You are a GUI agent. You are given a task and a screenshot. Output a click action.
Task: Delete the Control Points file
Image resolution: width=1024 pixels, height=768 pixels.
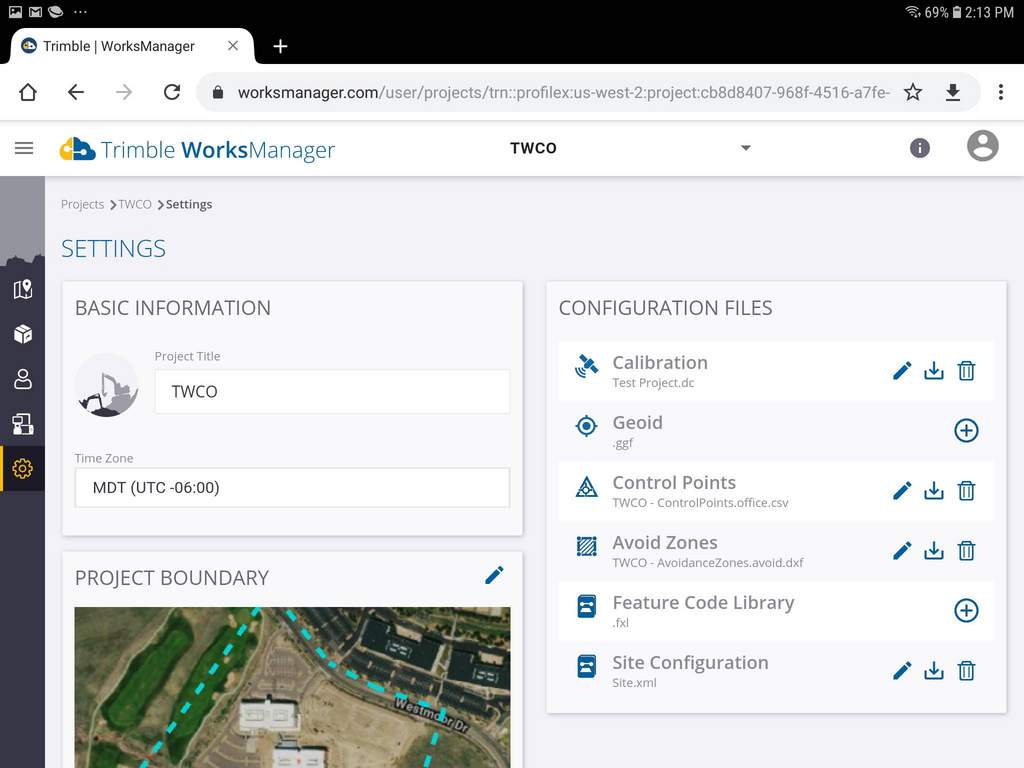pyautogui.click(x=966, y=490)
